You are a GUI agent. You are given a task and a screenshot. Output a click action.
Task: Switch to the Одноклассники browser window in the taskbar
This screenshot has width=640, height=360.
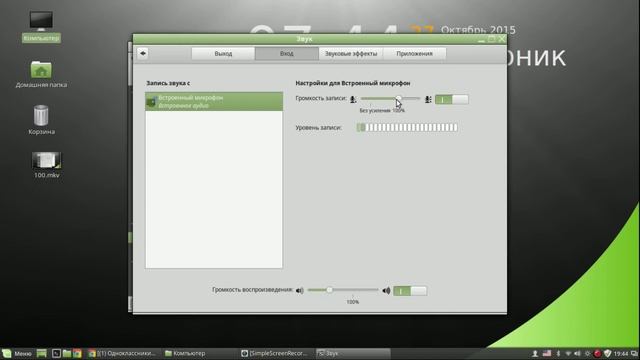122,353
